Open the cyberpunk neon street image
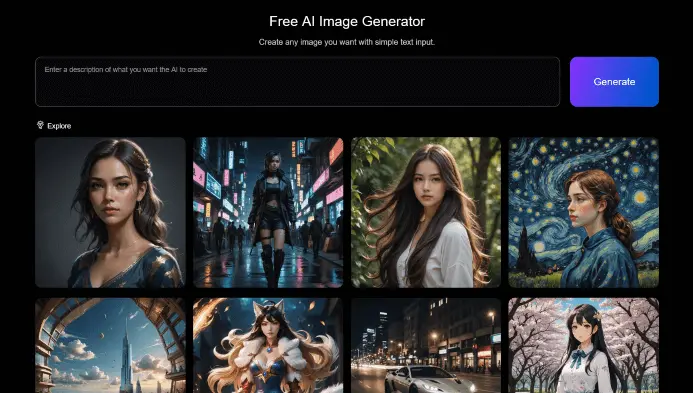This screenshot has height=393, width=693. (268, 212)
